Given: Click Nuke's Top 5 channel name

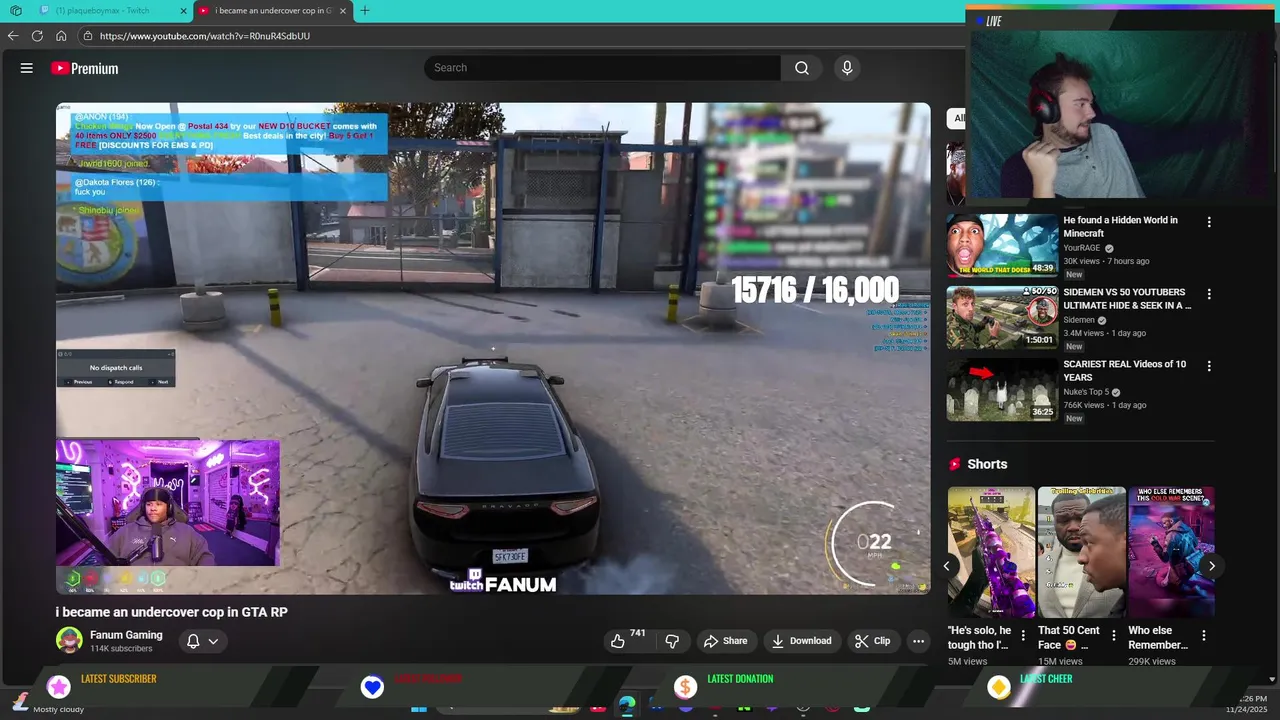Looking at the screenshot, I should tap(1085, 392).
